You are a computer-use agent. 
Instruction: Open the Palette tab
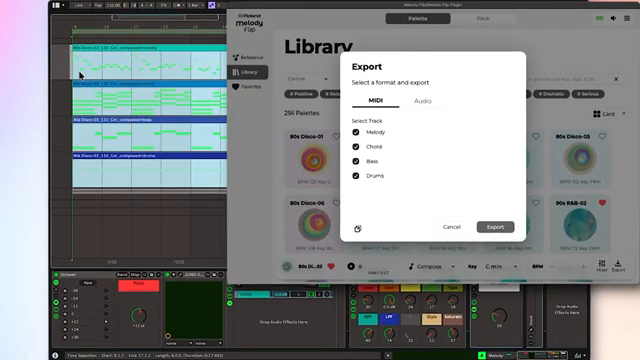[418, 18]
